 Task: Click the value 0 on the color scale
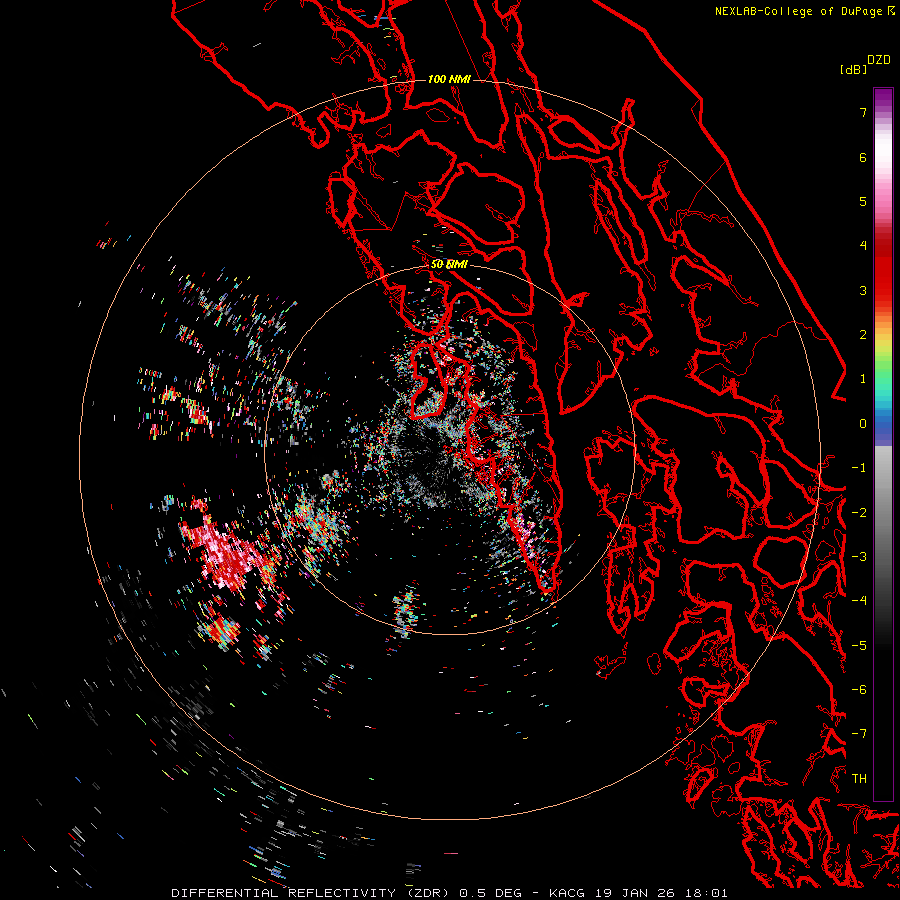point(863,424)
